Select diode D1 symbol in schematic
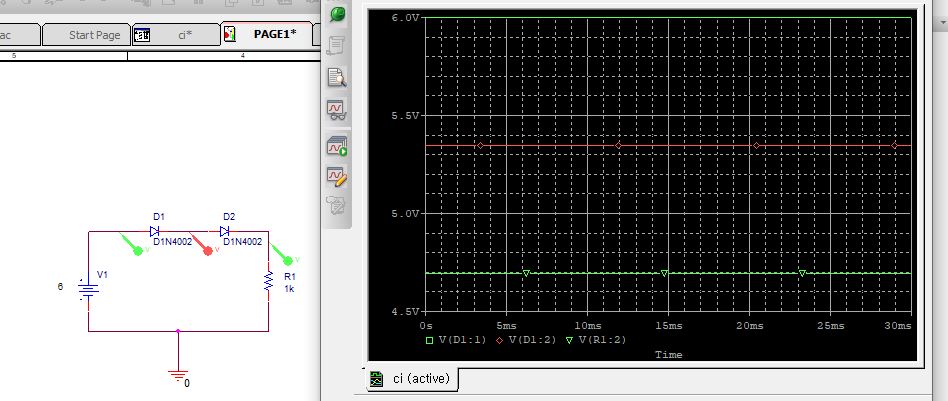This screenshot has width=948, height=401. (155, 231)
